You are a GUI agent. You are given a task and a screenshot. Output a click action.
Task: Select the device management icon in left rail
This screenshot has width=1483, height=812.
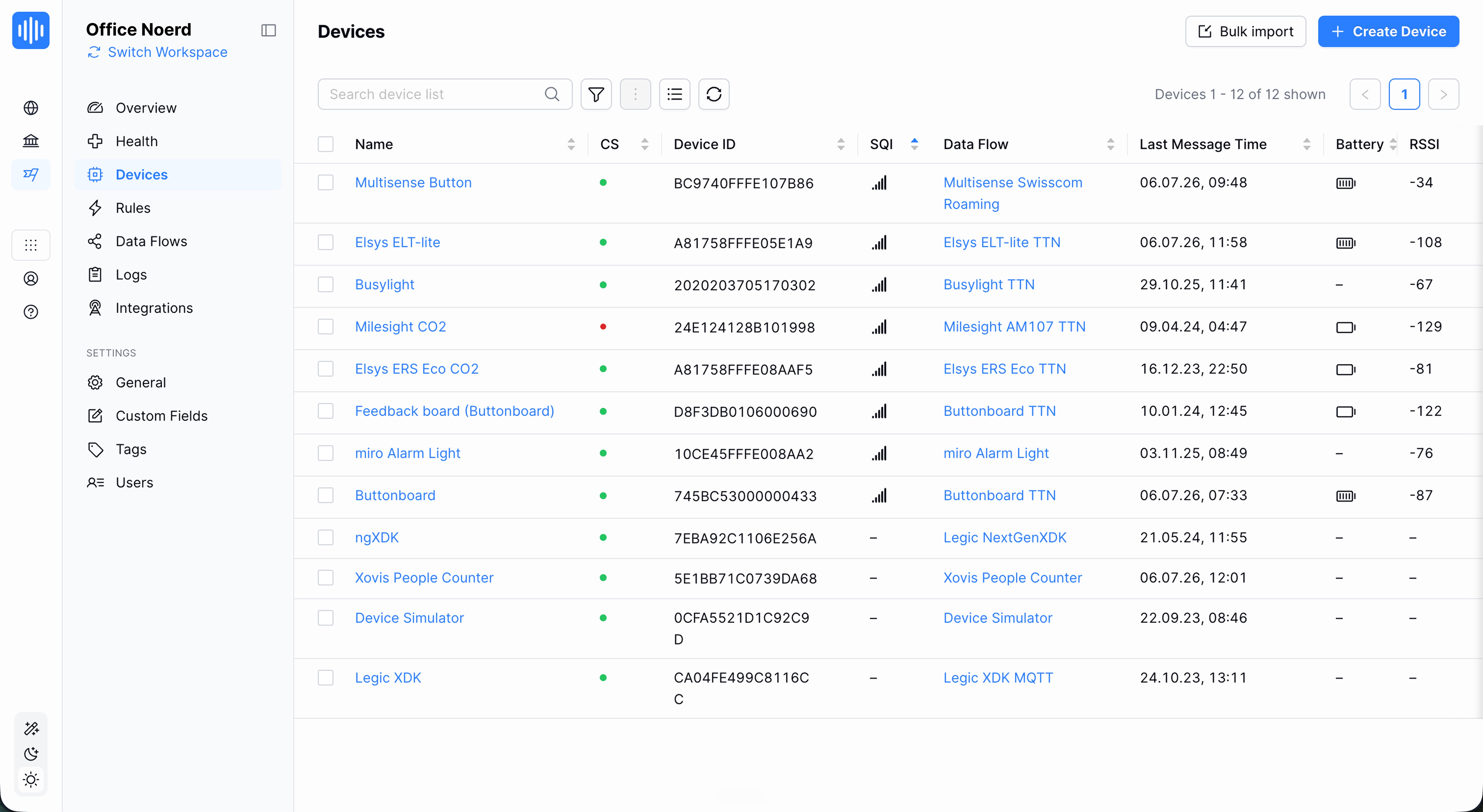click(x=30, y=174)
